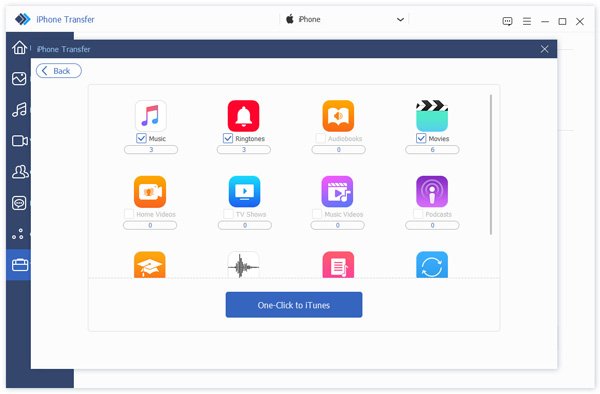Click the iPhone Transfer logo icon
600x394 pixels.
23,19
